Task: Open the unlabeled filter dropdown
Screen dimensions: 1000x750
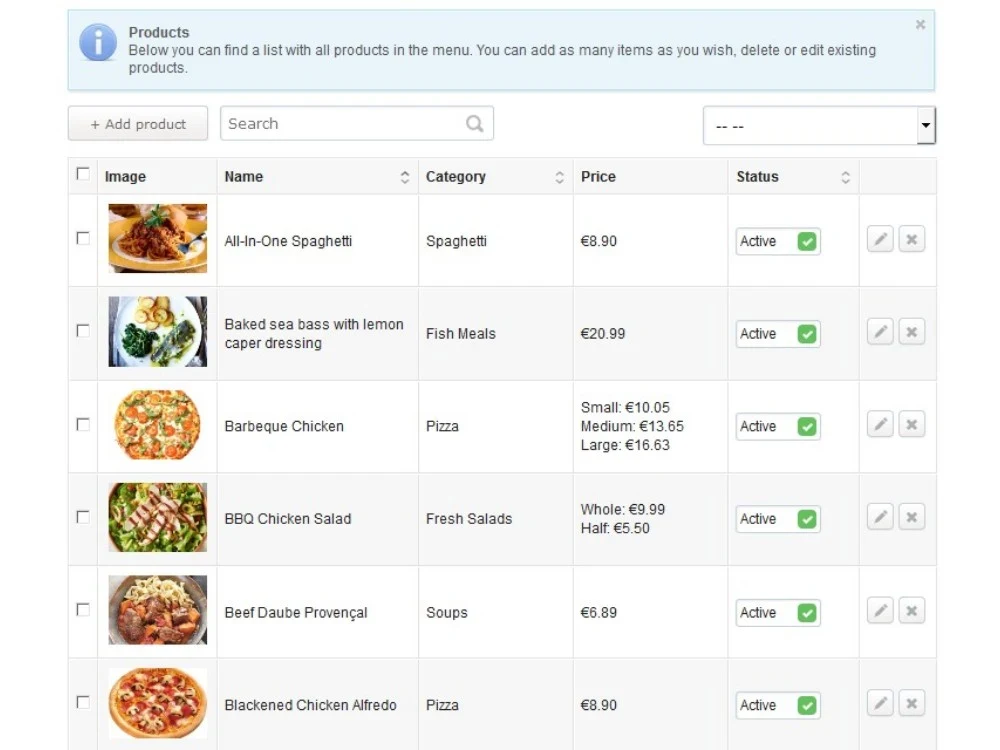Action: pos(818,124)
